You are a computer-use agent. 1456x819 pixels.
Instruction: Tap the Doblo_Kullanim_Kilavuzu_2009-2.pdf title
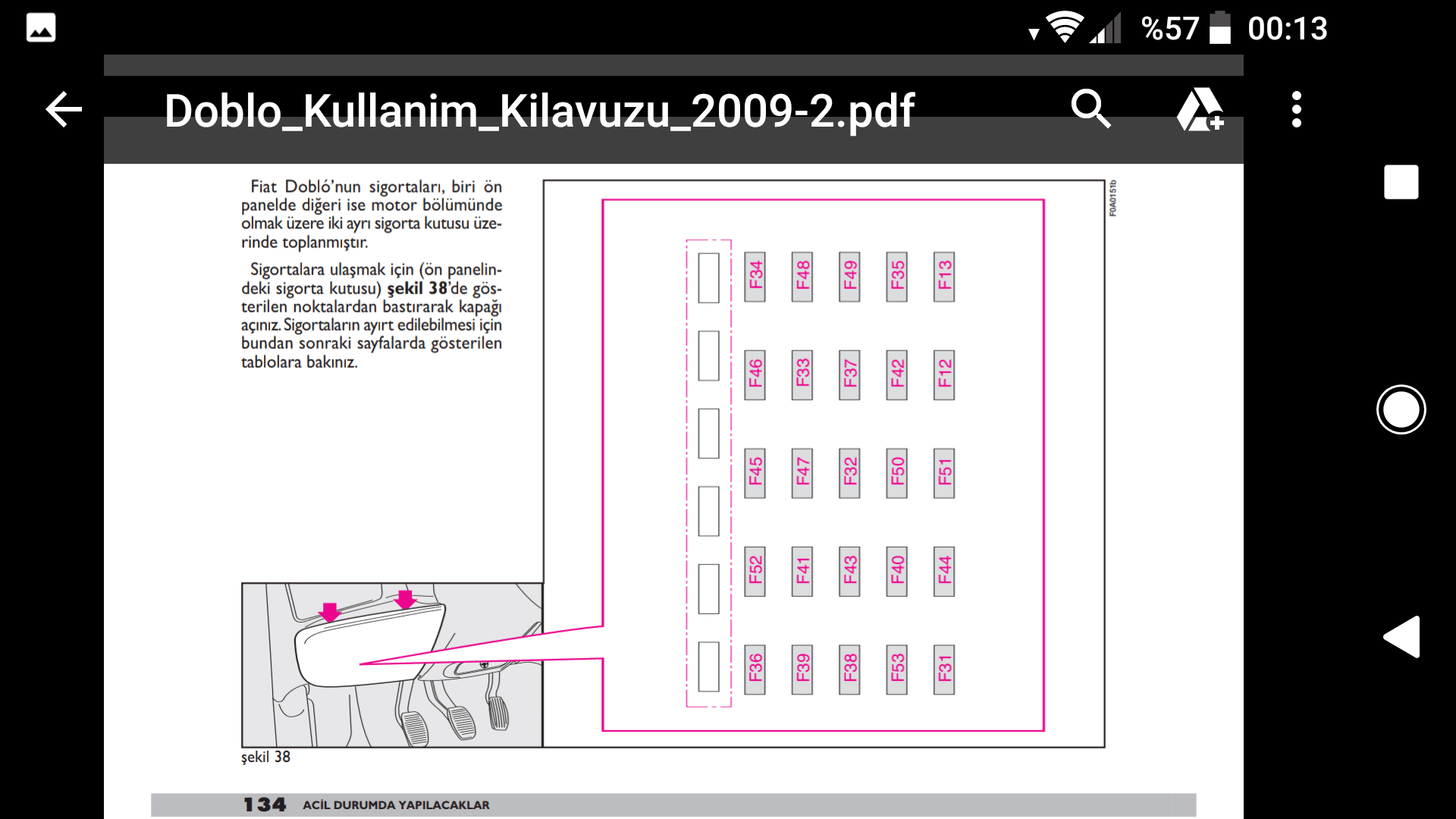[539, 111]
